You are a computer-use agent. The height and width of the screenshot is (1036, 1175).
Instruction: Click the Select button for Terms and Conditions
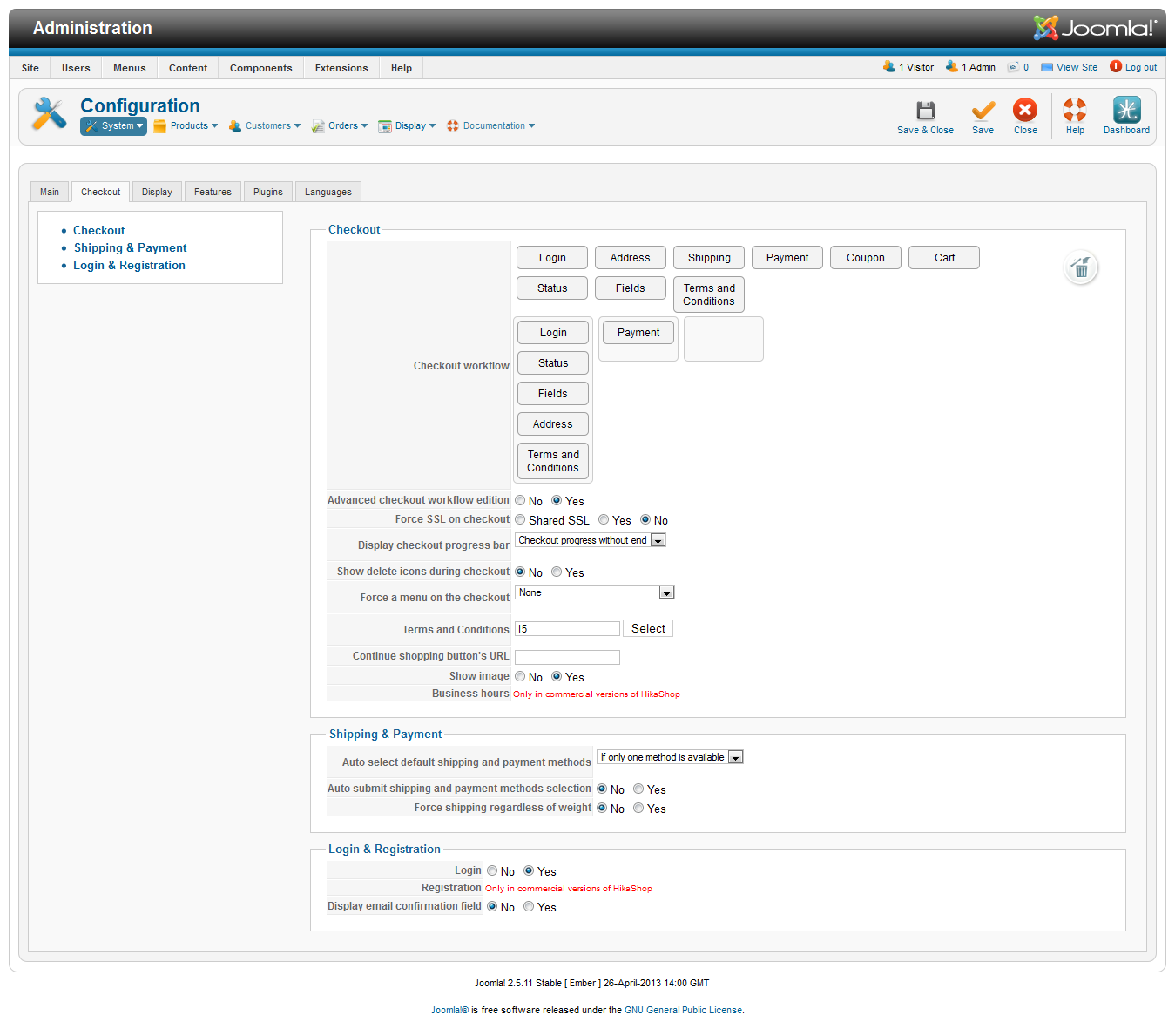[648, 629]
